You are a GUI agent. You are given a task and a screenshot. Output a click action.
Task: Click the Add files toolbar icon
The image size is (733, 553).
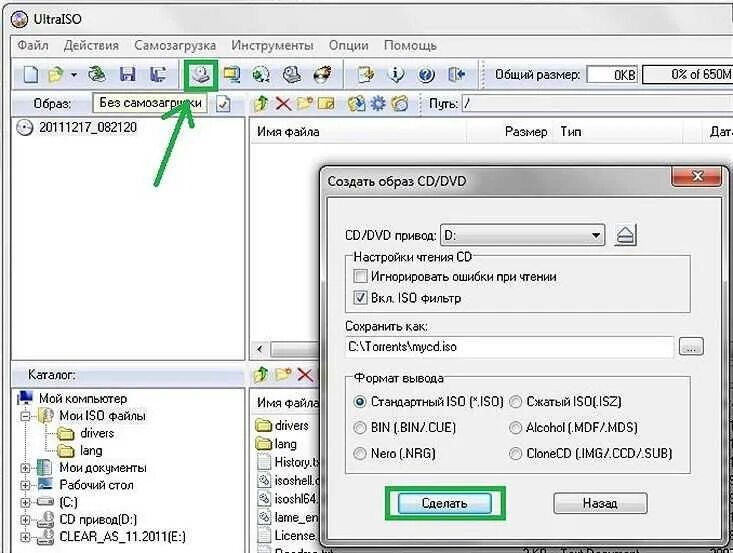click(x=366, y=75)
